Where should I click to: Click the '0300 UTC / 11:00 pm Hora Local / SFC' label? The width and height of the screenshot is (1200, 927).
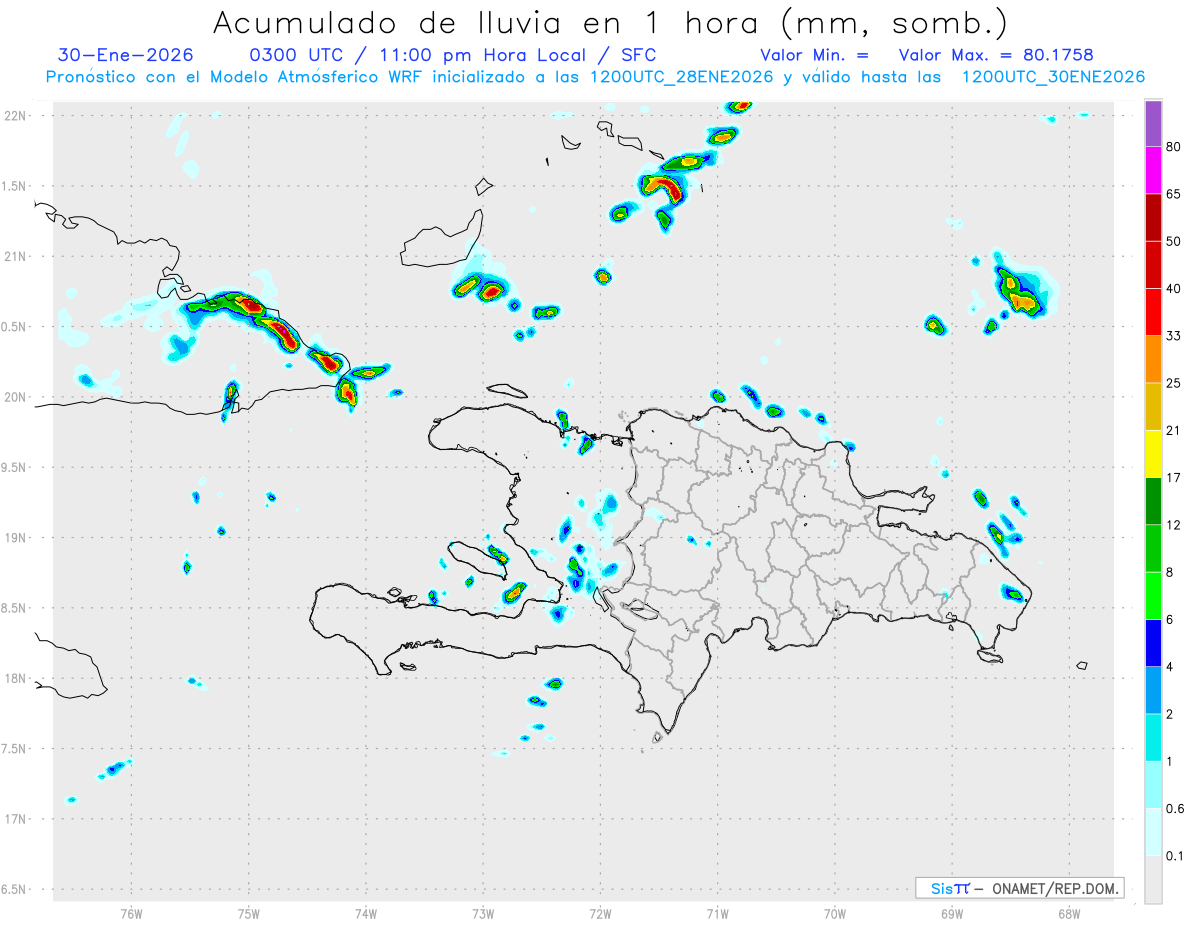(x=452, y=55)
